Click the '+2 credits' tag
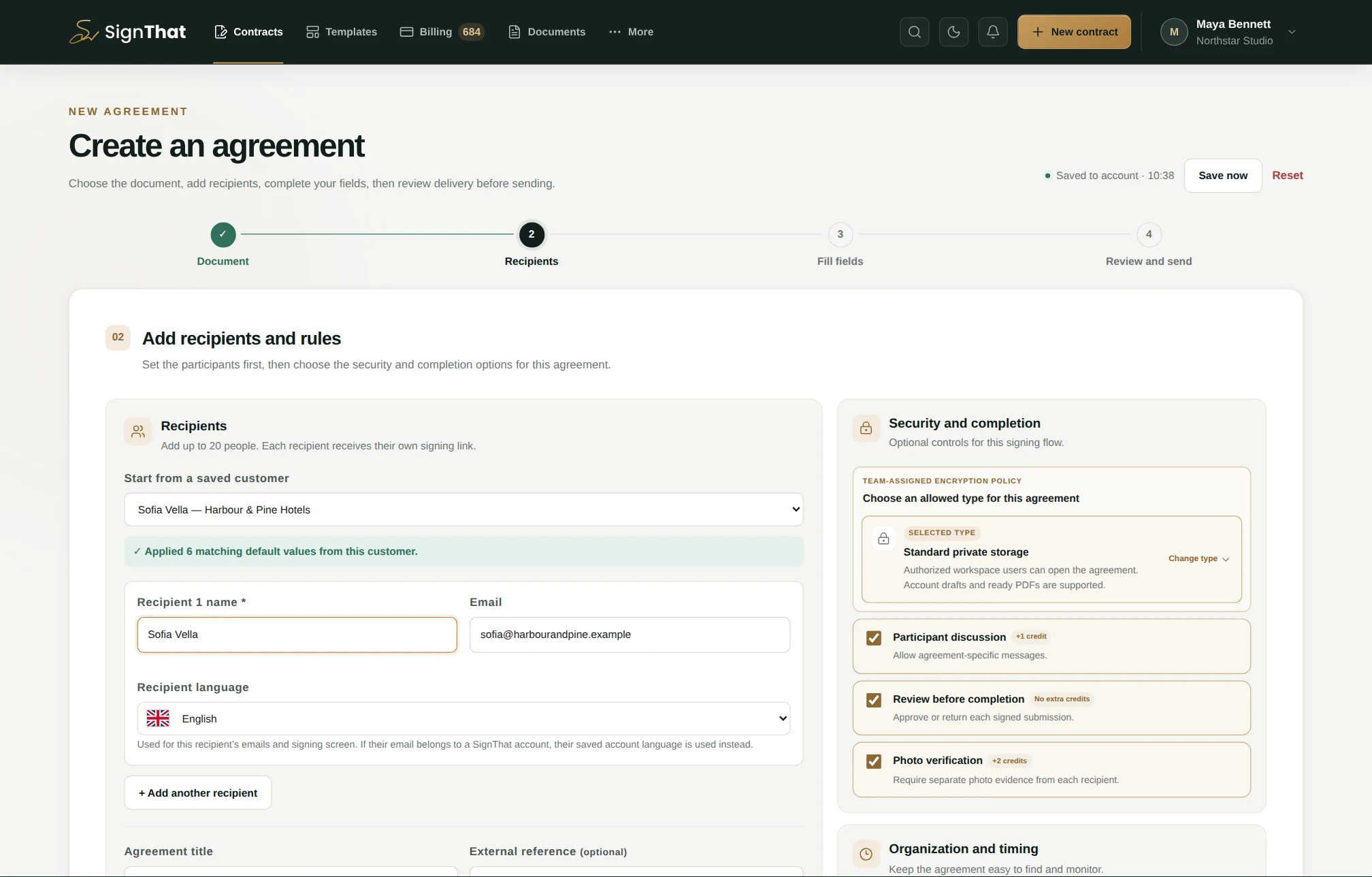This screenshot has height=877, width=1372. point(1009,761)
